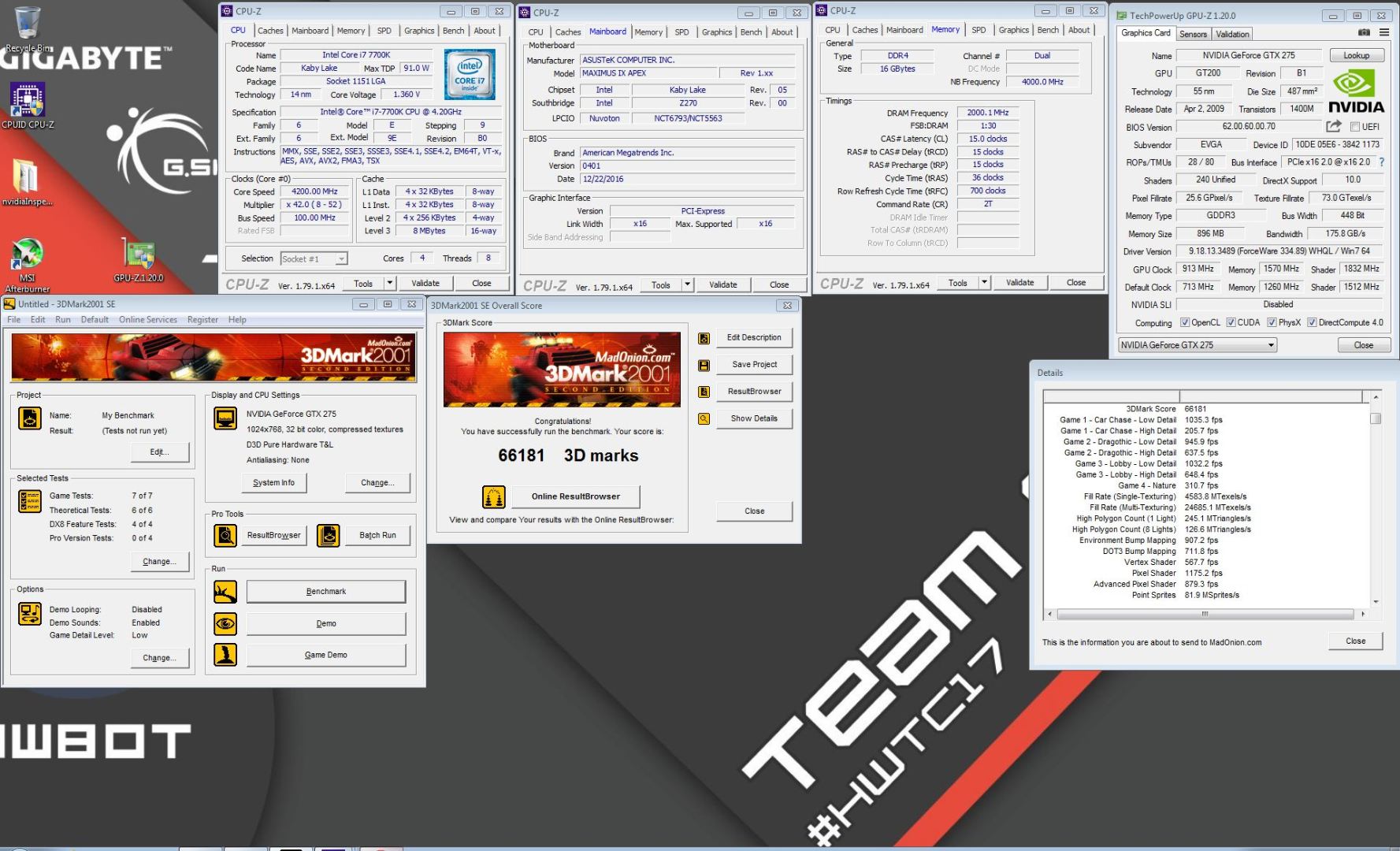Click the Intel Core i7 logo in CPU-Z

coord(470,75)
